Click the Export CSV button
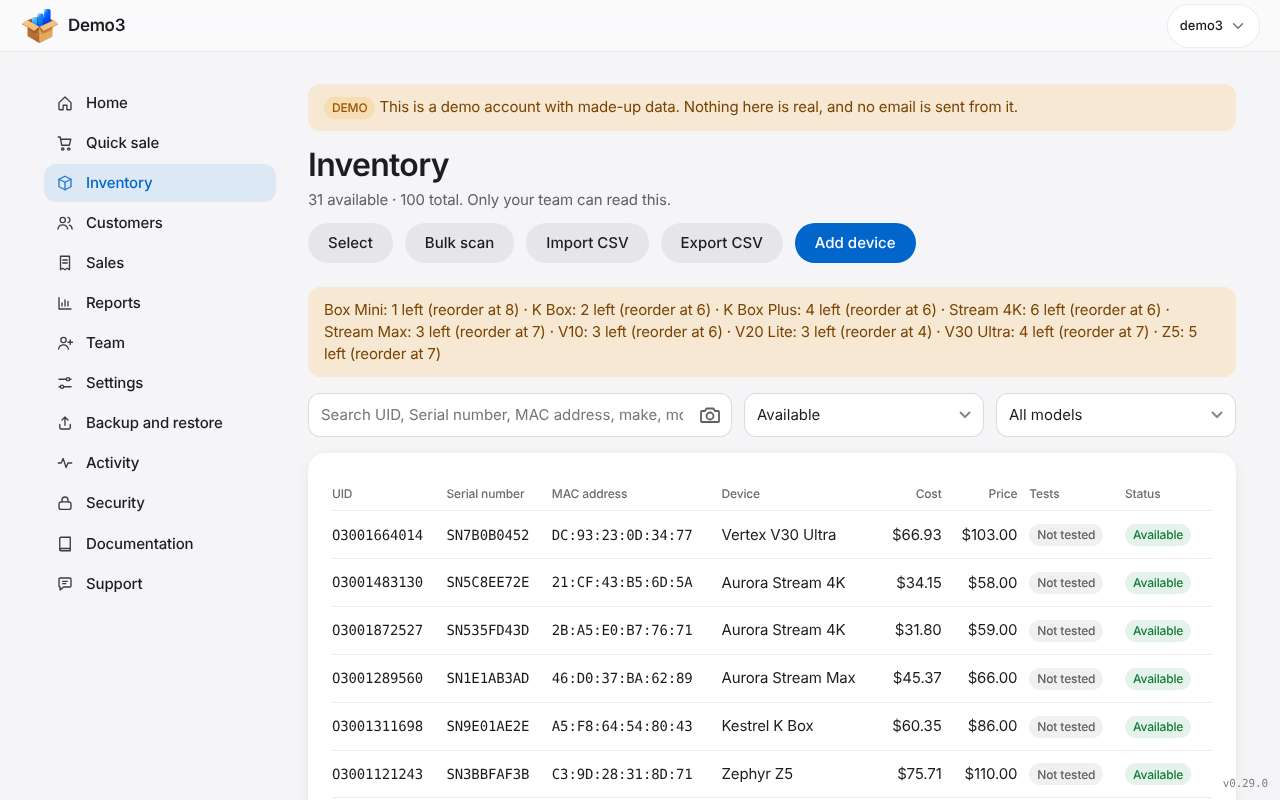Screen dimensions: 1280x800 (721, 243)
